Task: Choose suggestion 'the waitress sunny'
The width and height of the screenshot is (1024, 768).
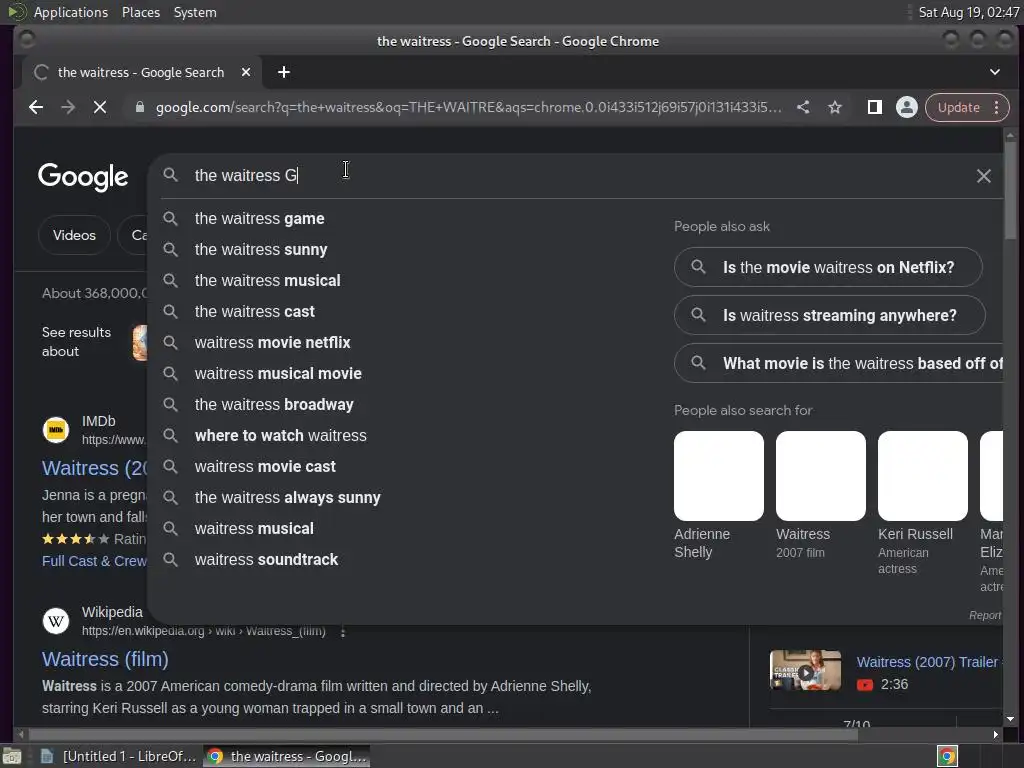Action: pos(261,249)
